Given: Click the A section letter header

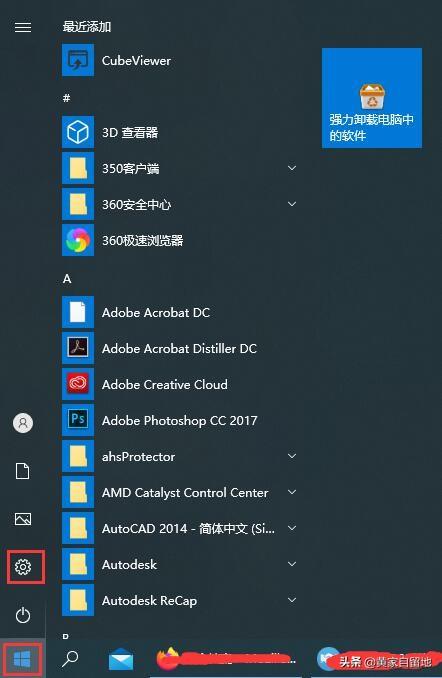Looking at the screenshot, I should 67,279.
